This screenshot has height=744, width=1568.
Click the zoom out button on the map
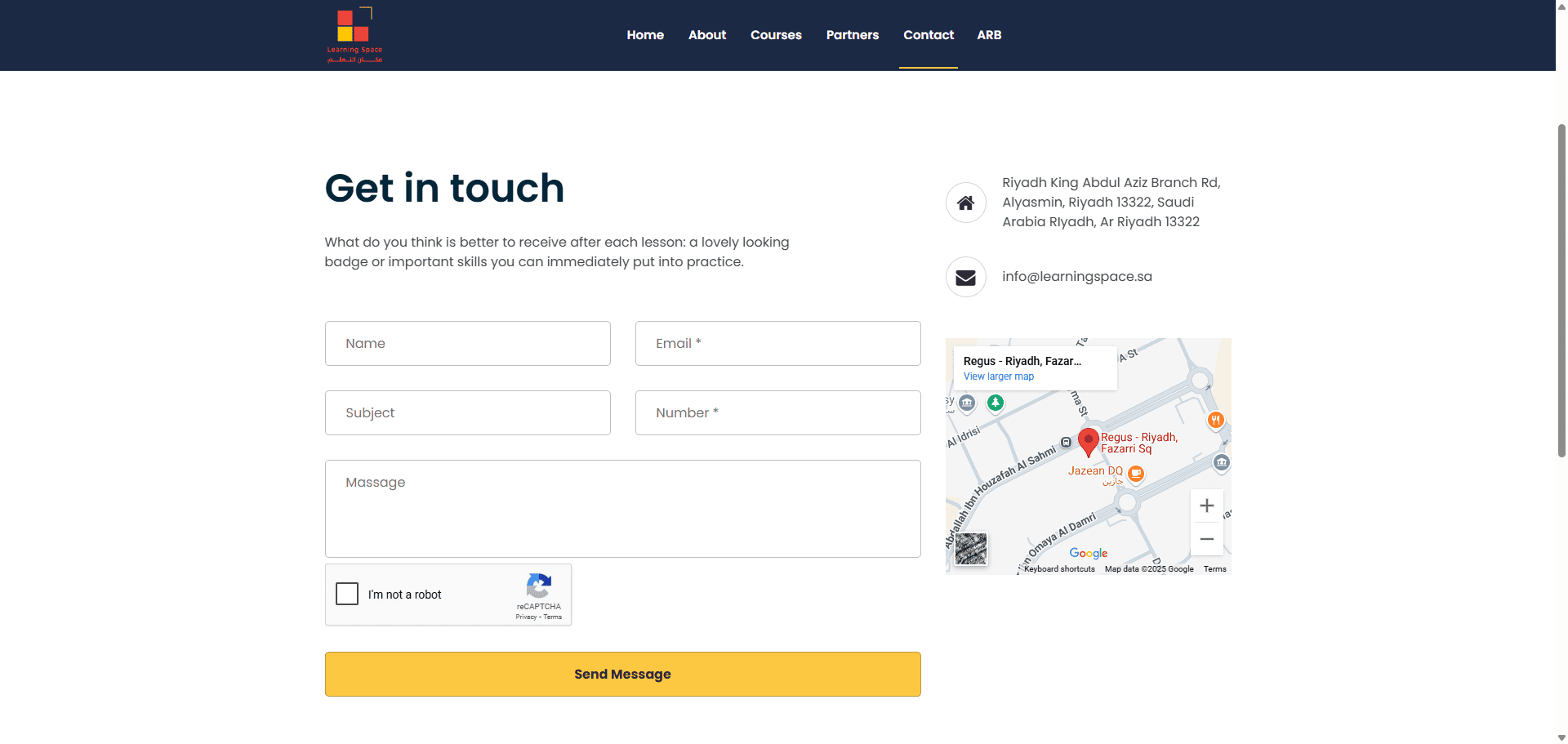tap(1207, 539)
